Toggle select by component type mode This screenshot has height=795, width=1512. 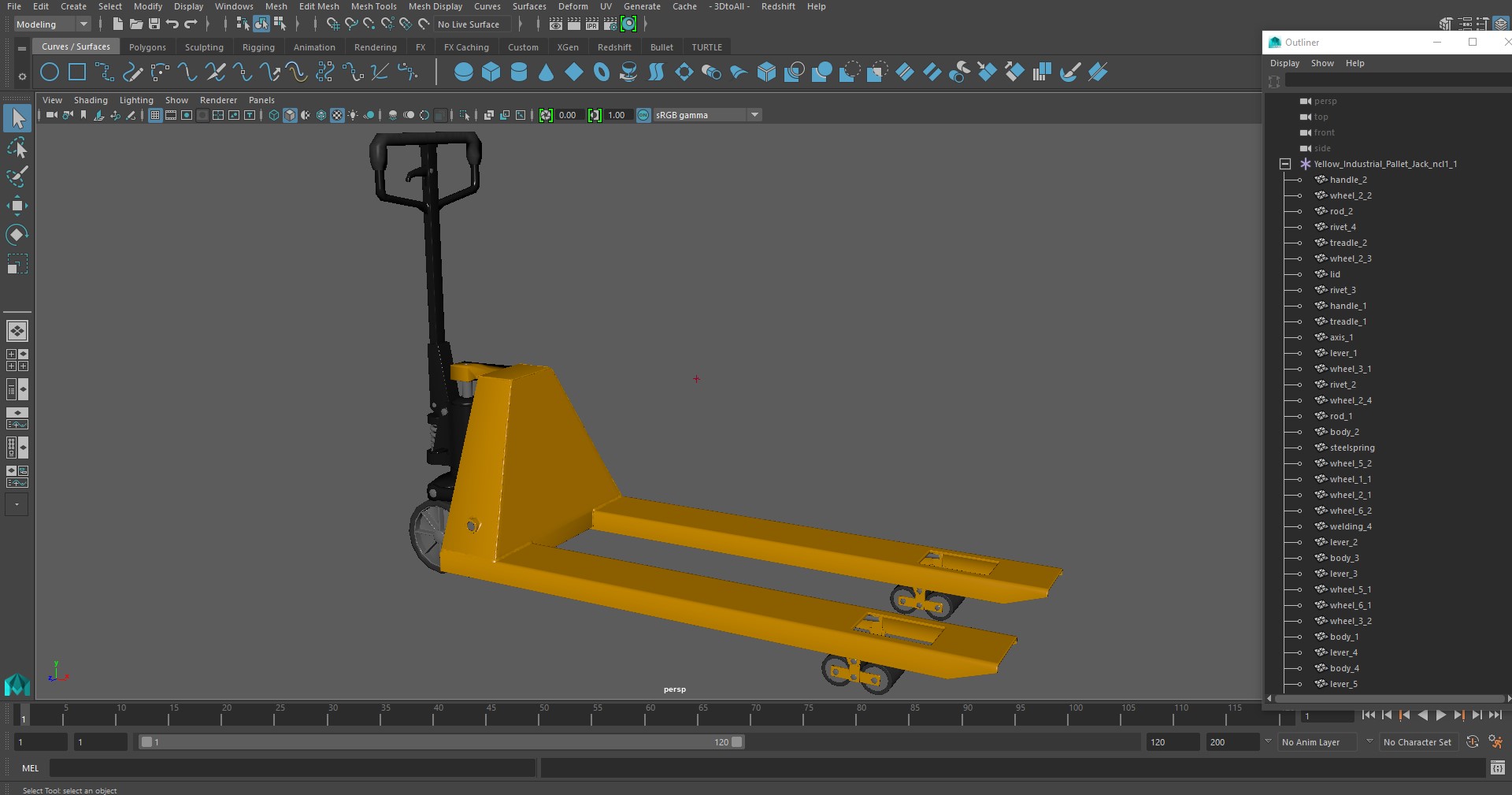(280, 24)
